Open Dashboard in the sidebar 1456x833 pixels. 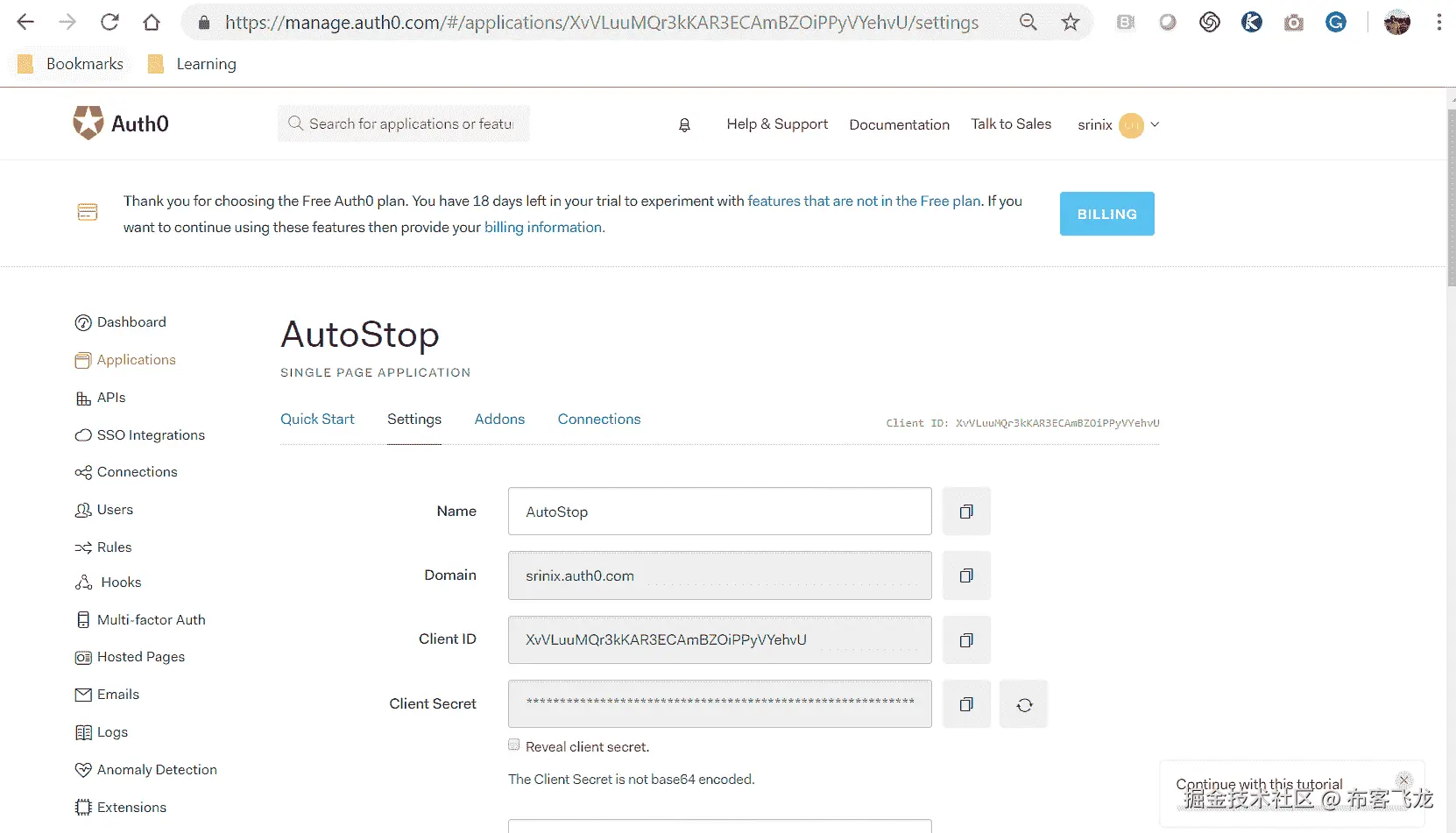point(121,322)
